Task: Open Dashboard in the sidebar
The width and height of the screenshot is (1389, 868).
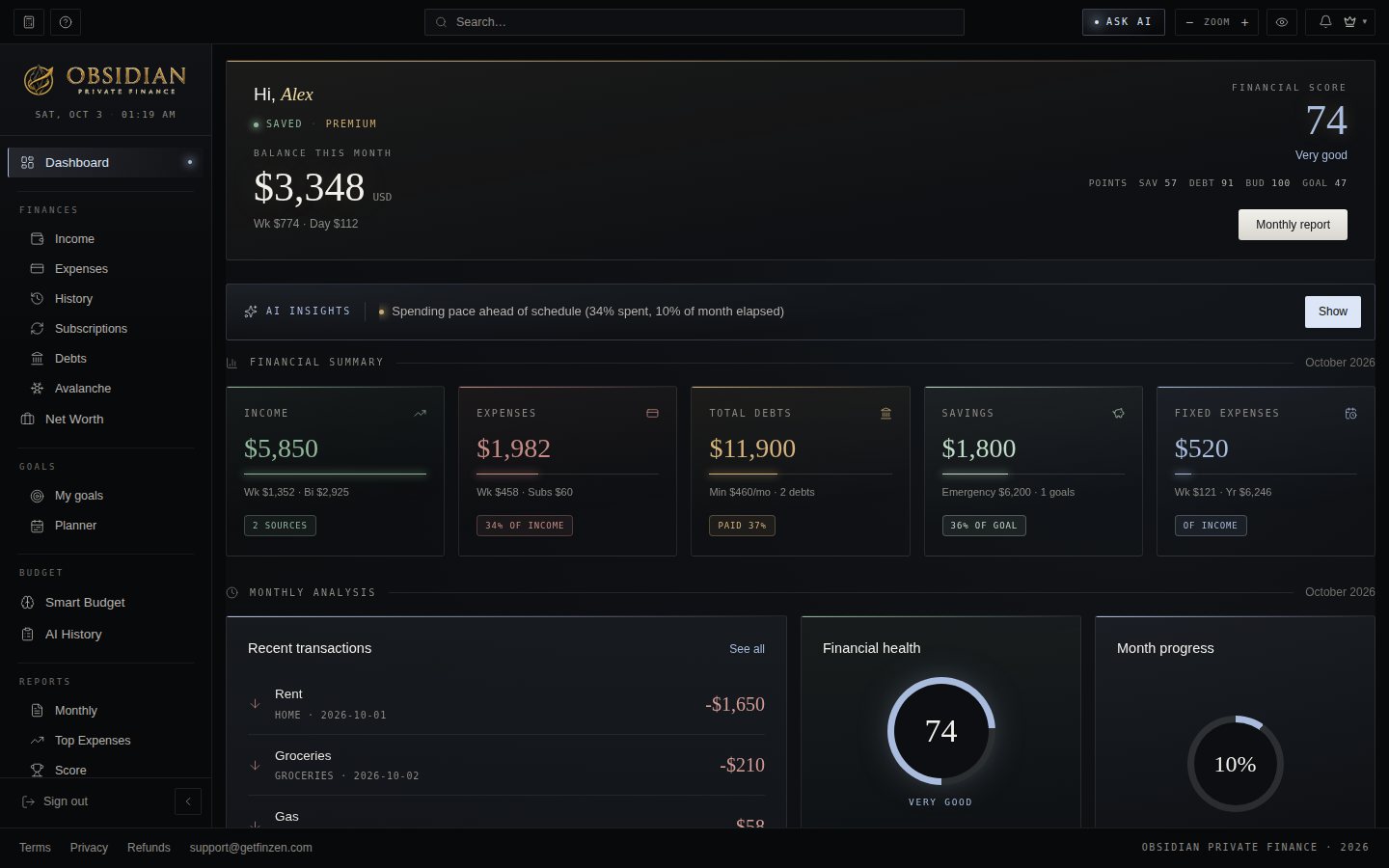Action: coord(105,162)
